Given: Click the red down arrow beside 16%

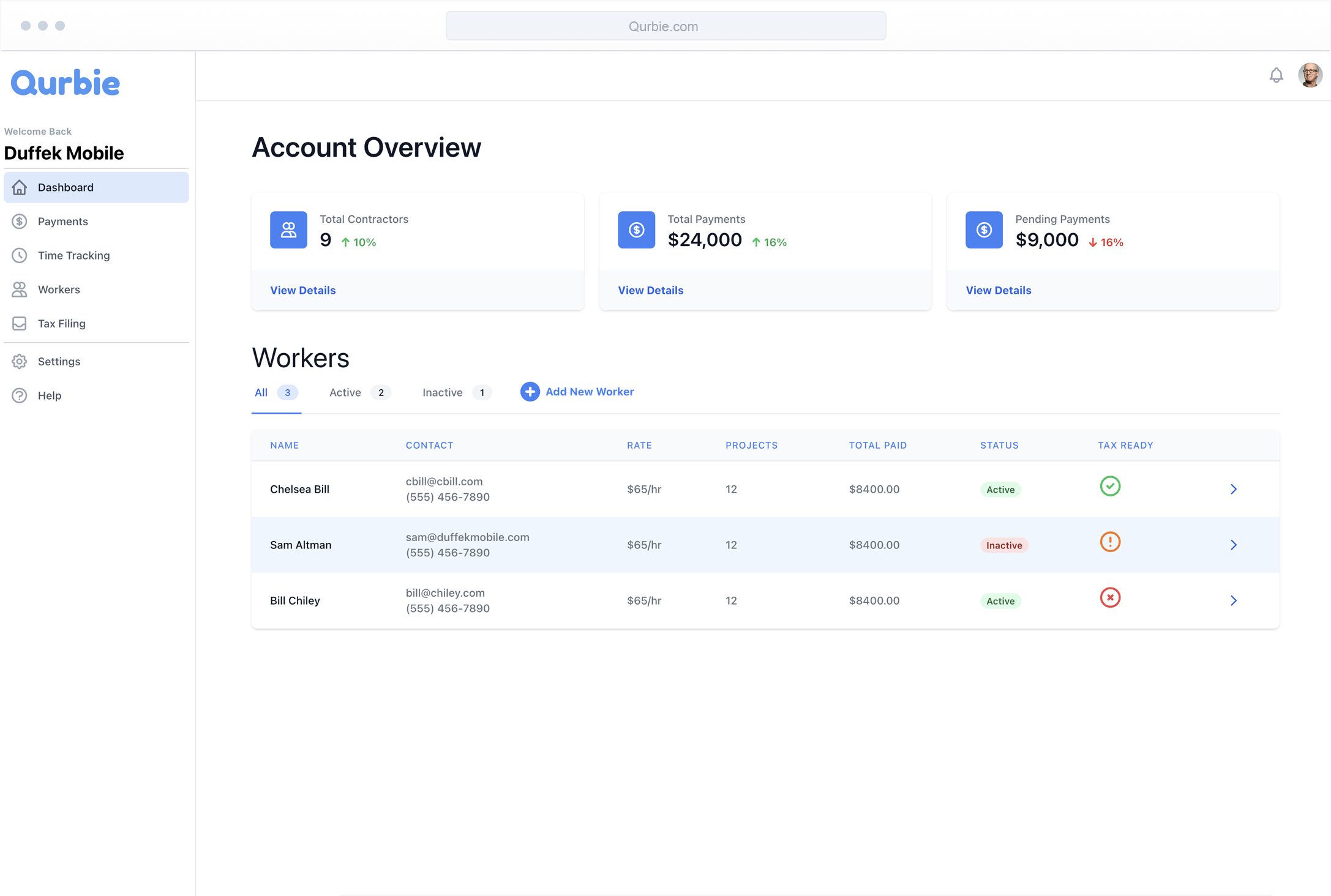Looking at the screenshot, I should pyautogui.click(x=1092, y=243).
